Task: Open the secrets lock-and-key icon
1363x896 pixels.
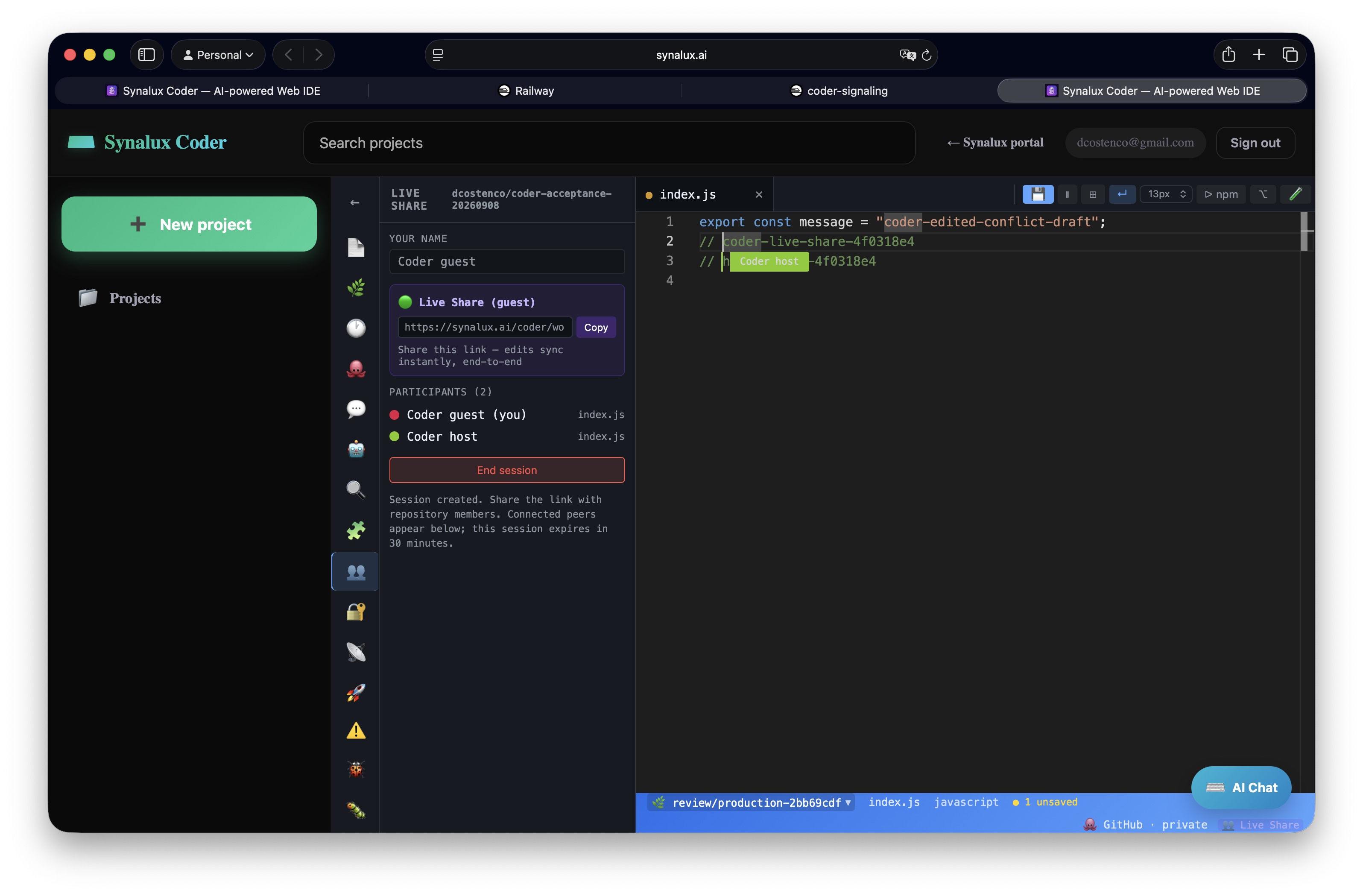Action: (x=356, y=612)
